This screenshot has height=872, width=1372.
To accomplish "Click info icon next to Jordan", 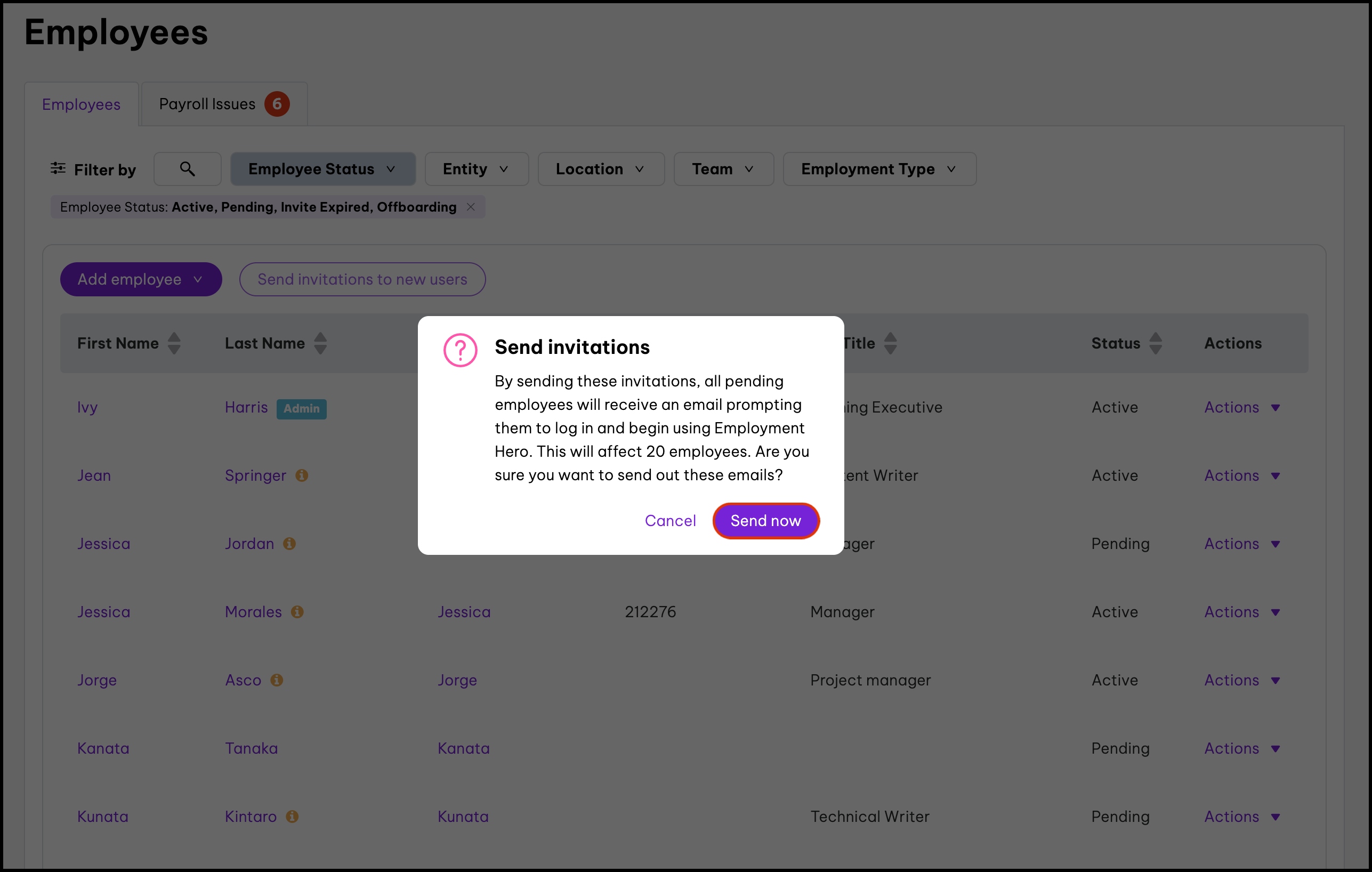I will tap(289, 544).
